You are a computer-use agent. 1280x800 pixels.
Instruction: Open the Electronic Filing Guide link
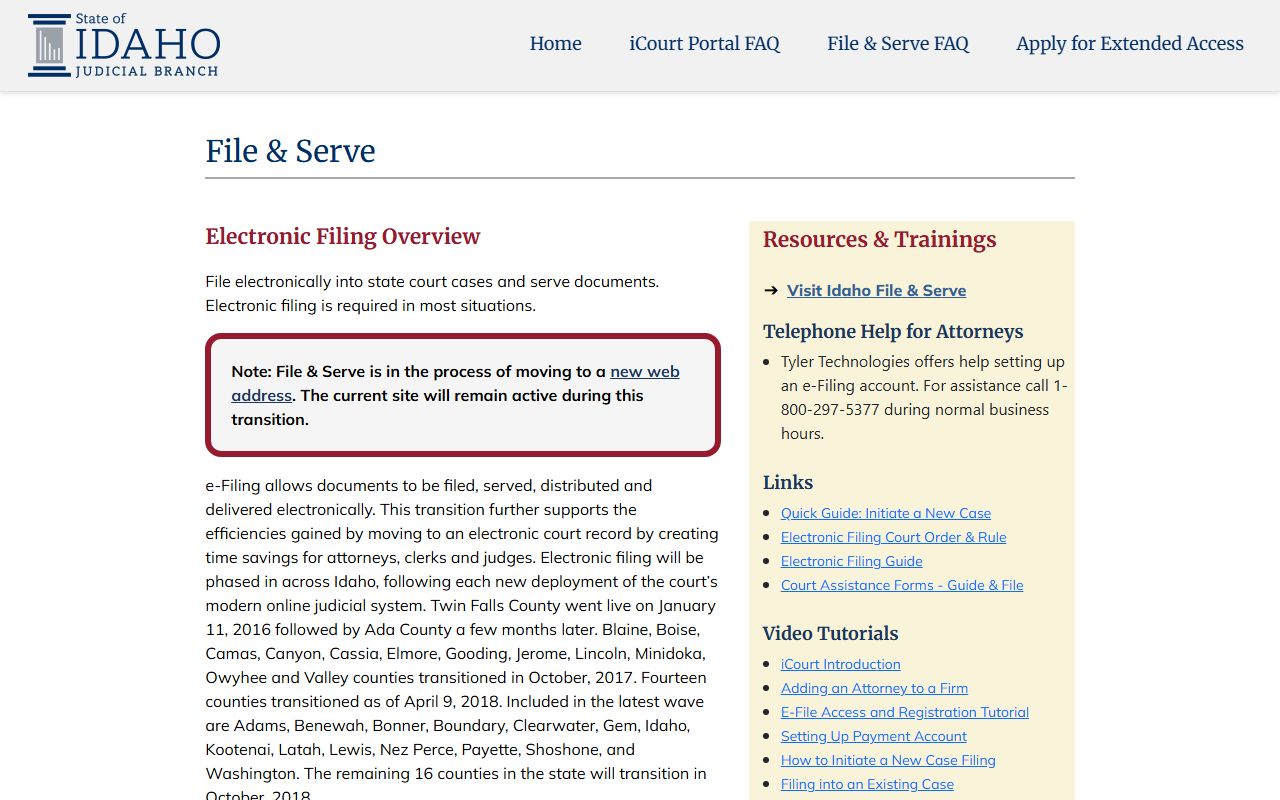(x=851, y=561)
